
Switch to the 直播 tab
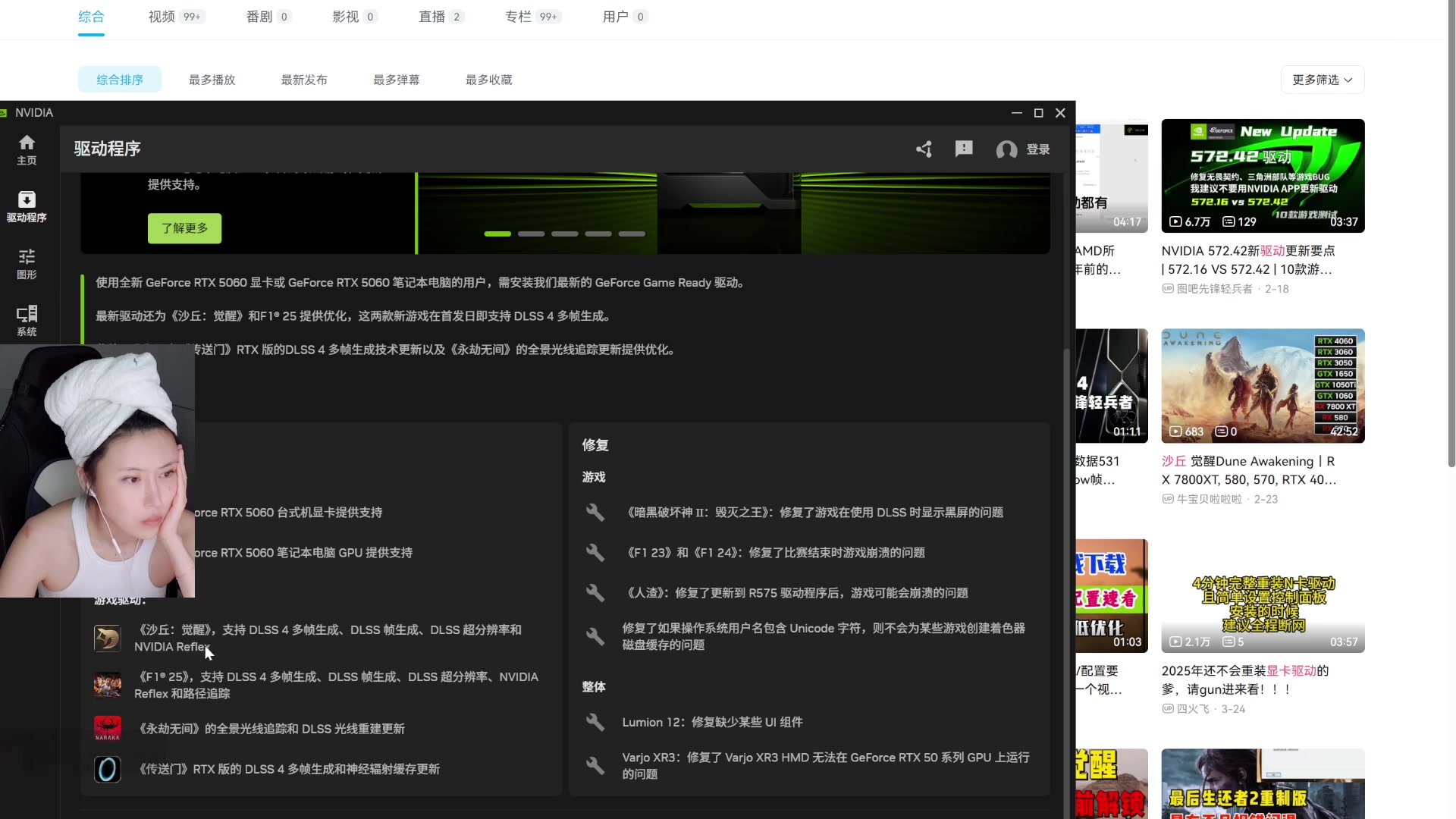(x=441, y=17)
